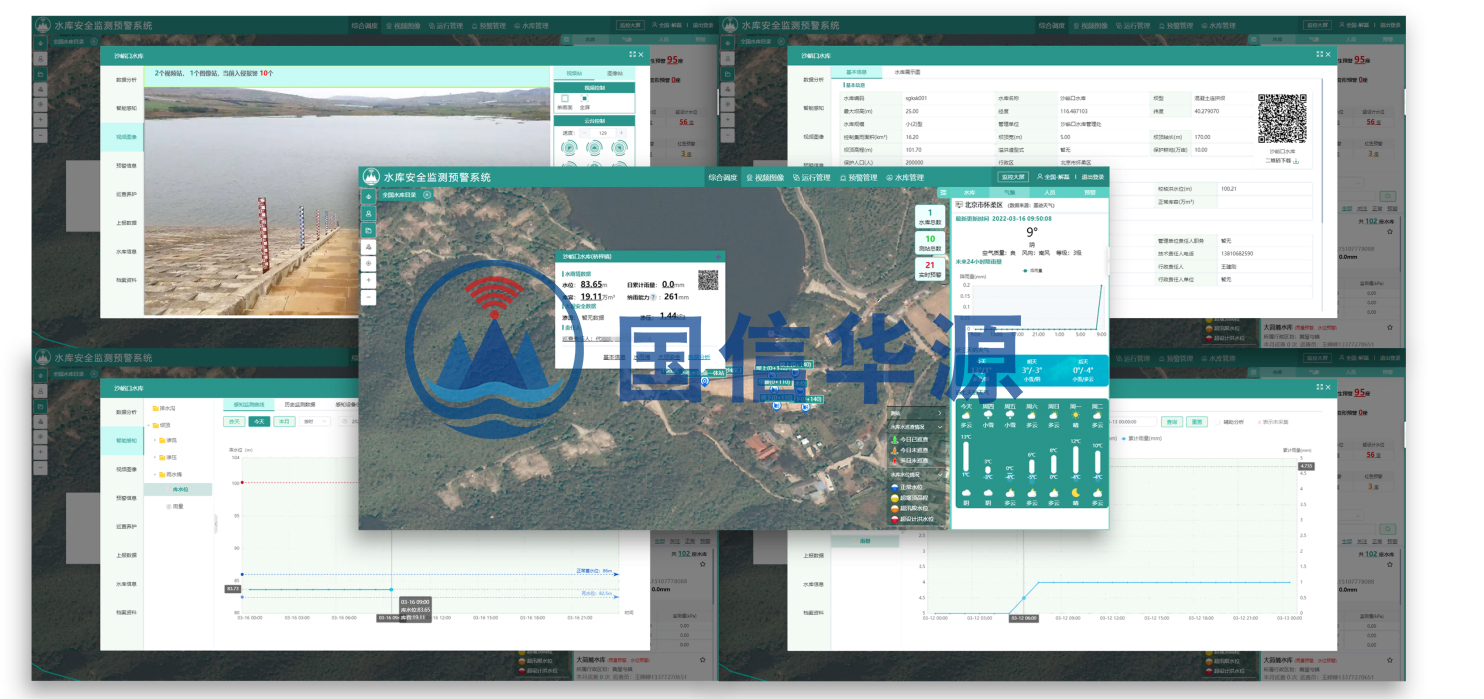Open the 按时 interval dropdown in curve window
This screenshot has width=1484, height=699.
[x=315, y=422]
